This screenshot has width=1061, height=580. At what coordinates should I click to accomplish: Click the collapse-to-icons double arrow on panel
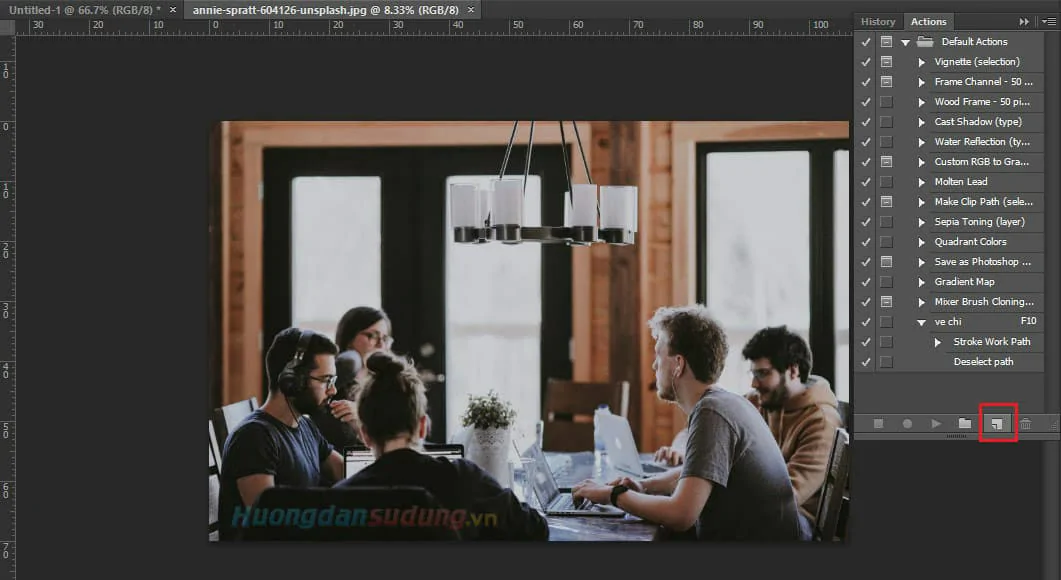click(1024, 21)
